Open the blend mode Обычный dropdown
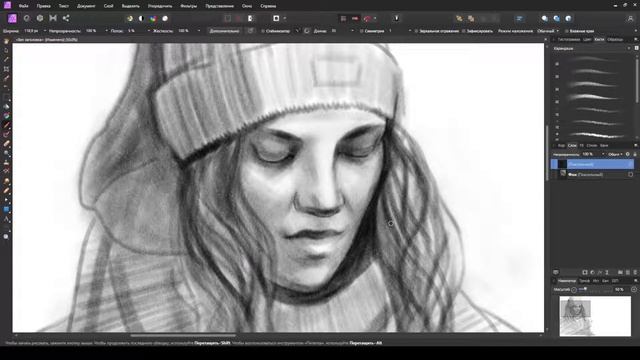 (548, 31)
